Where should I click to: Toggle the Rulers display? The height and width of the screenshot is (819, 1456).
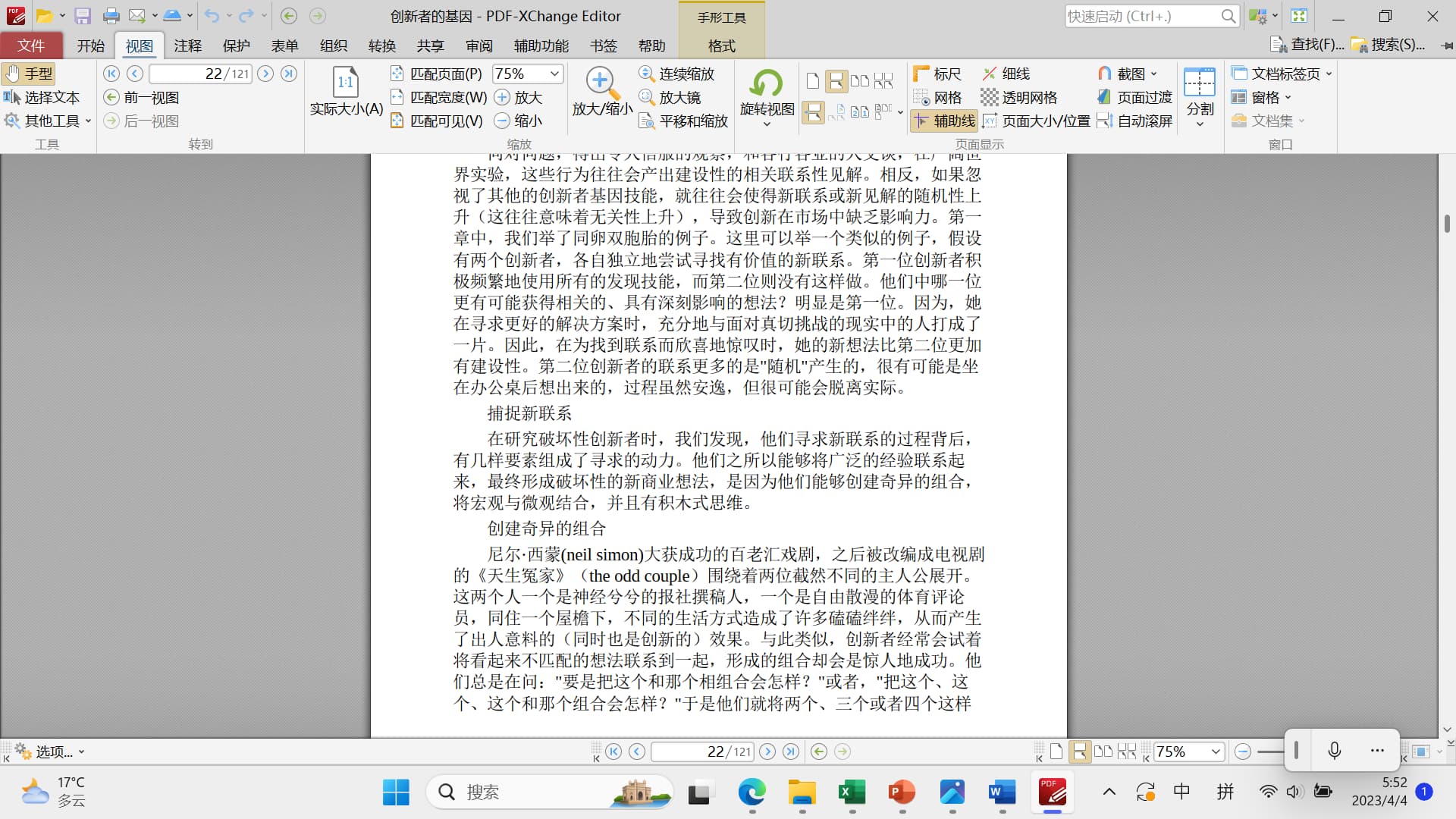[937, 74]
